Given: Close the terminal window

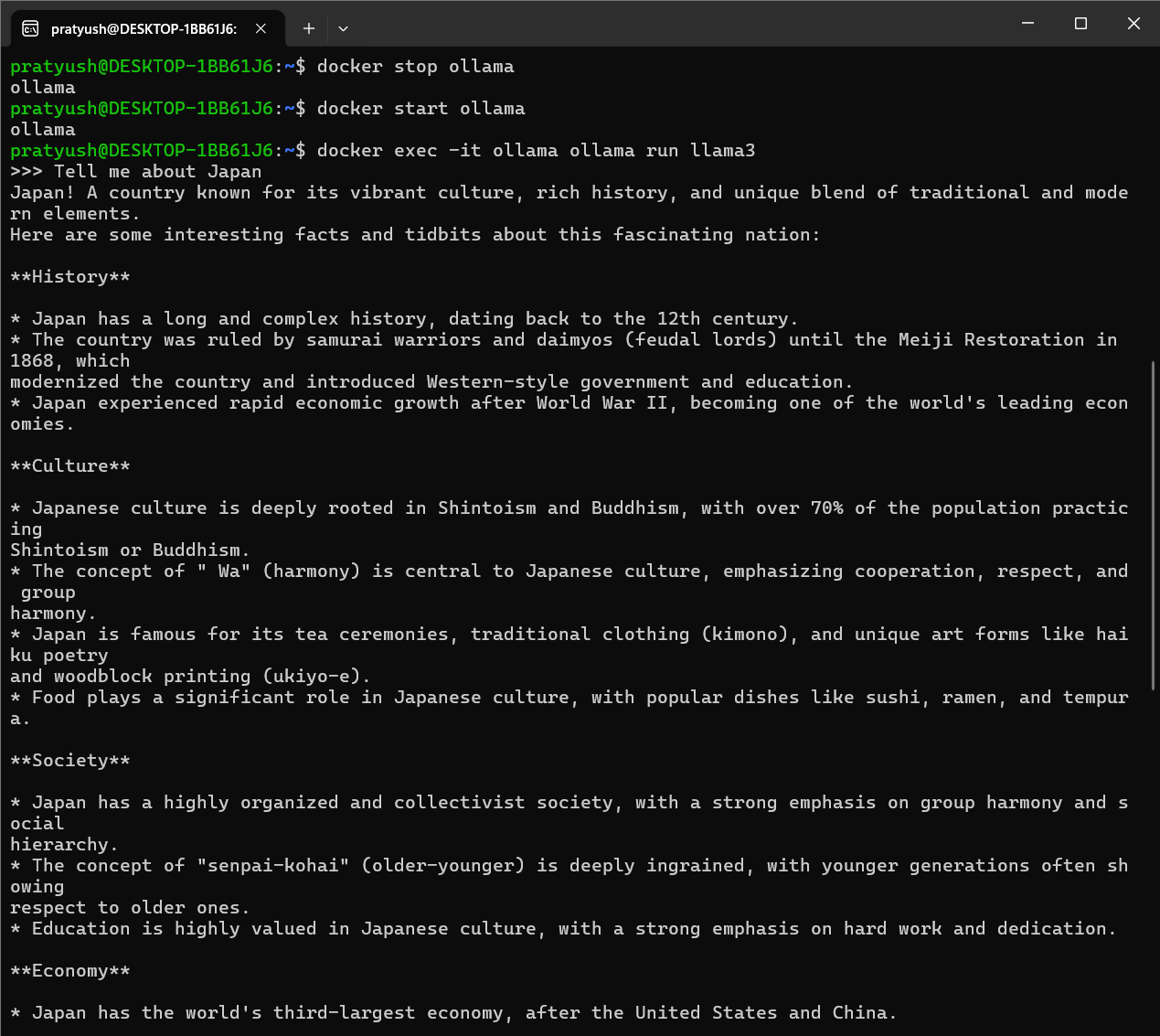Looking at the screenshot, I should (1133, 24).
